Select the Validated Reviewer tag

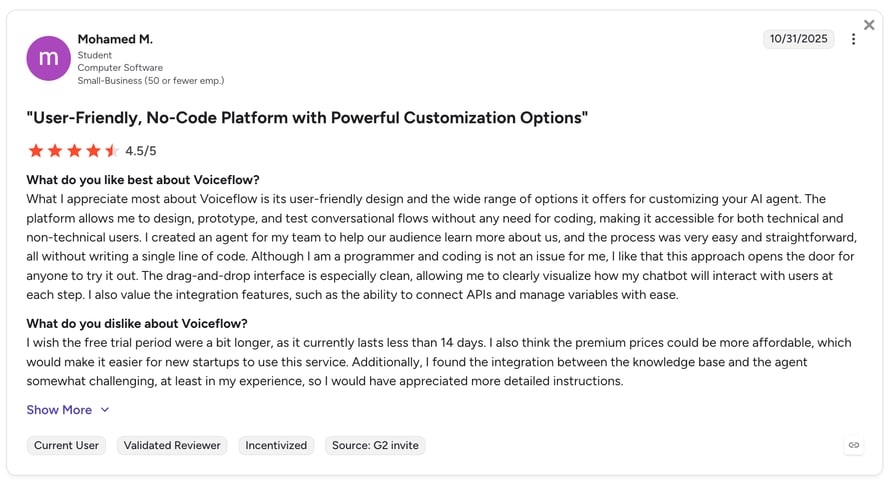pos(172,445)
